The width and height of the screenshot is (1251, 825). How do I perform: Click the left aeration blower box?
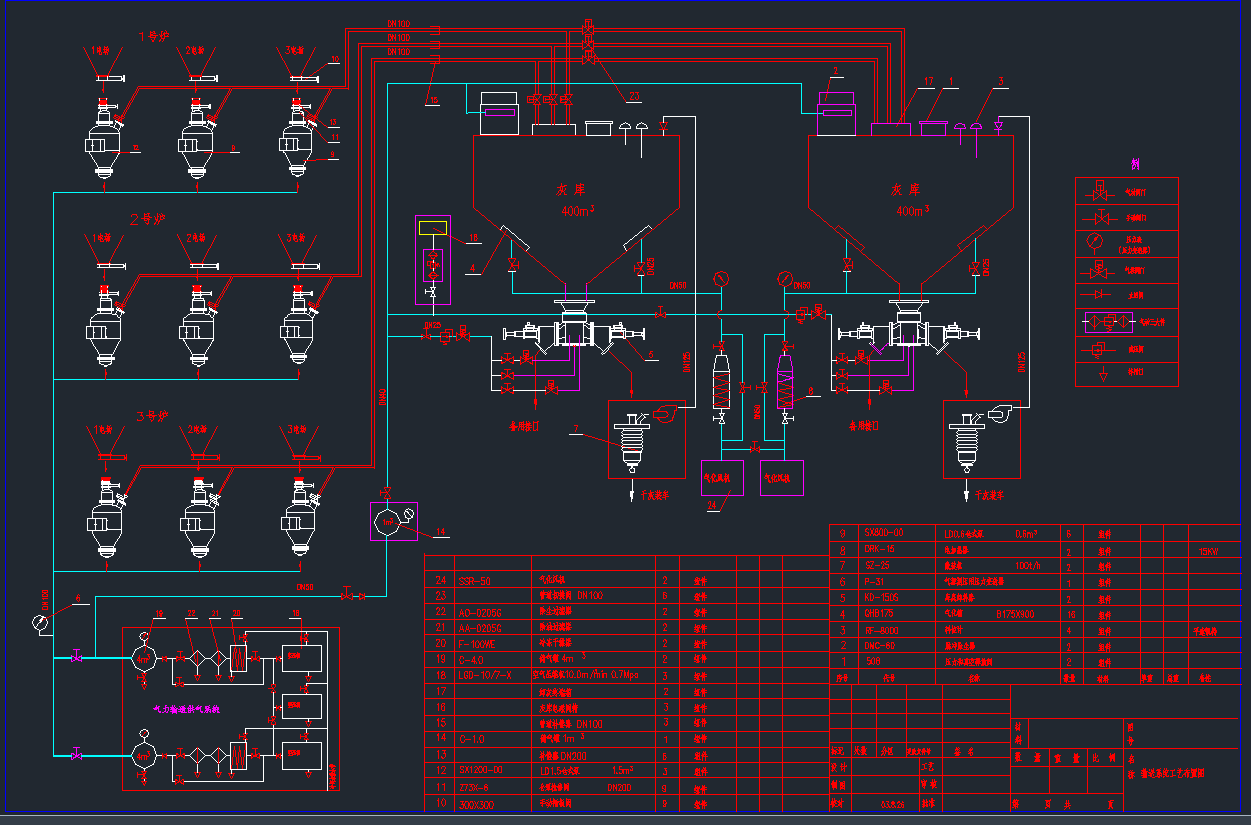721,478
